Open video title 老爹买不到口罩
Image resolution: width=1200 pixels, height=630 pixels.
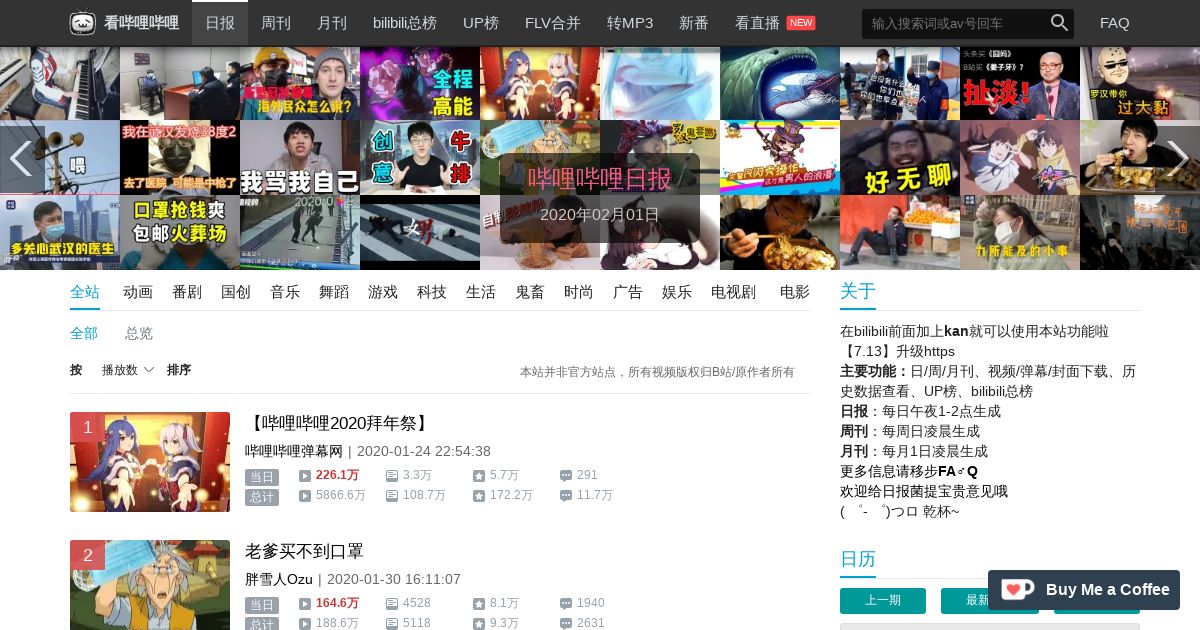[304, 551]
